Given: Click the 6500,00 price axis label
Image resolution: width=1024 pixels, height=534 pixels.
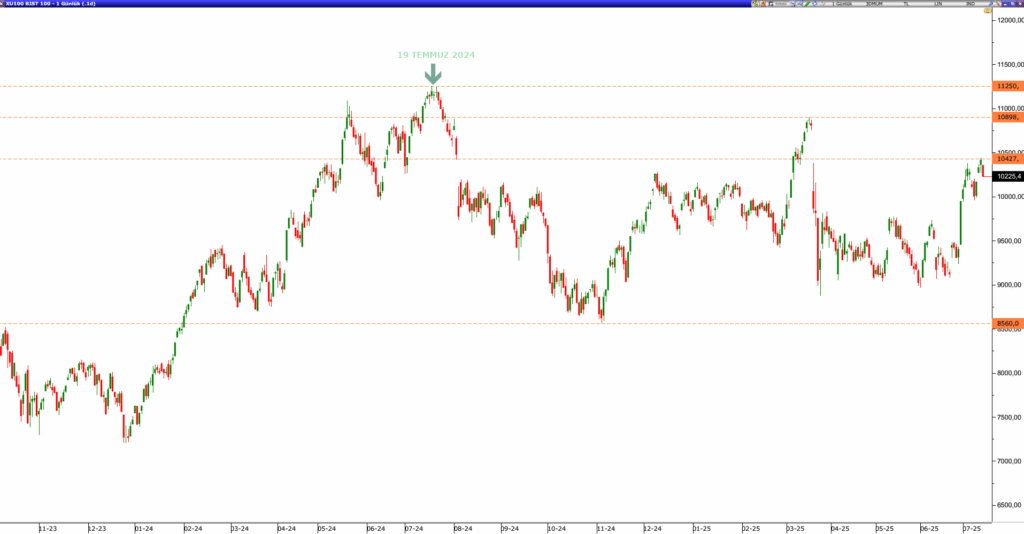Looking at the screenshot, I should 1010,505.
